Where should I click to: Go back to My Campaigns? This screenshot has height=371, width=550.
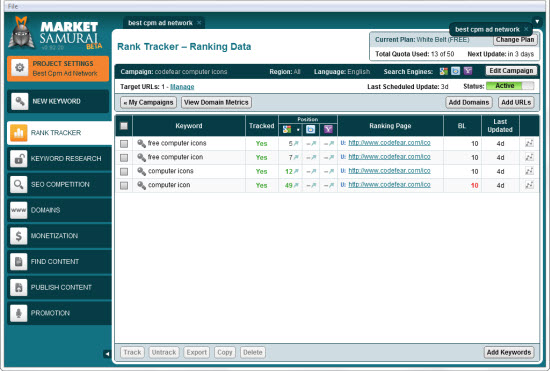[x=148, y=102]
